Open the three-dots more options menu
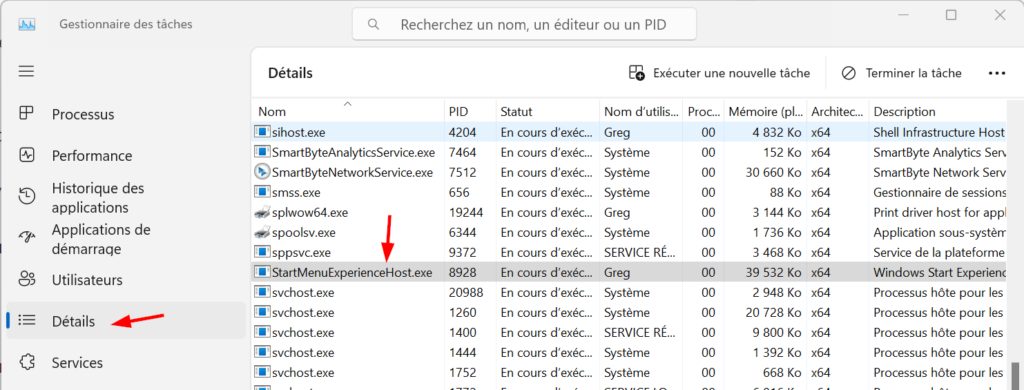This screenshot has width=1024, height=390. pyautogui.click(x=997, y=73)
